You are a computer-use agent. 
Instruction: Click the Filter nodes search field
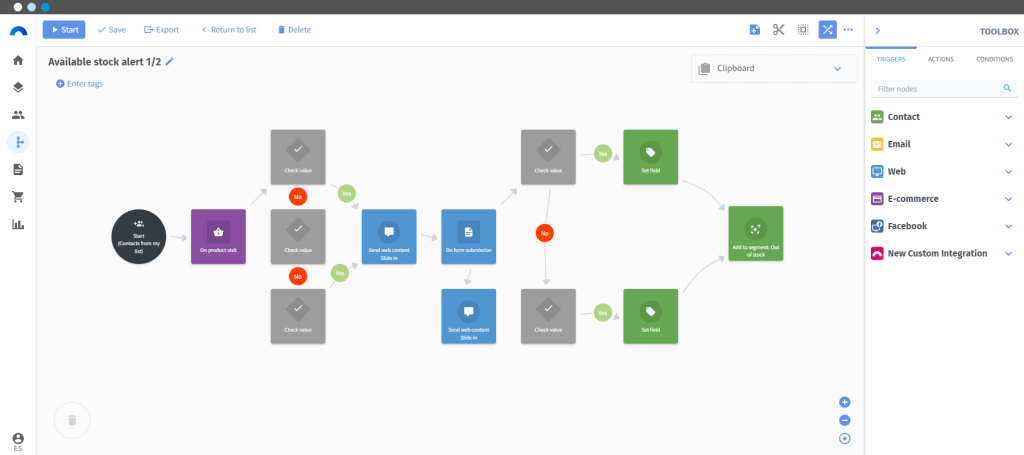pyautogui.click(x=944, y=88)
